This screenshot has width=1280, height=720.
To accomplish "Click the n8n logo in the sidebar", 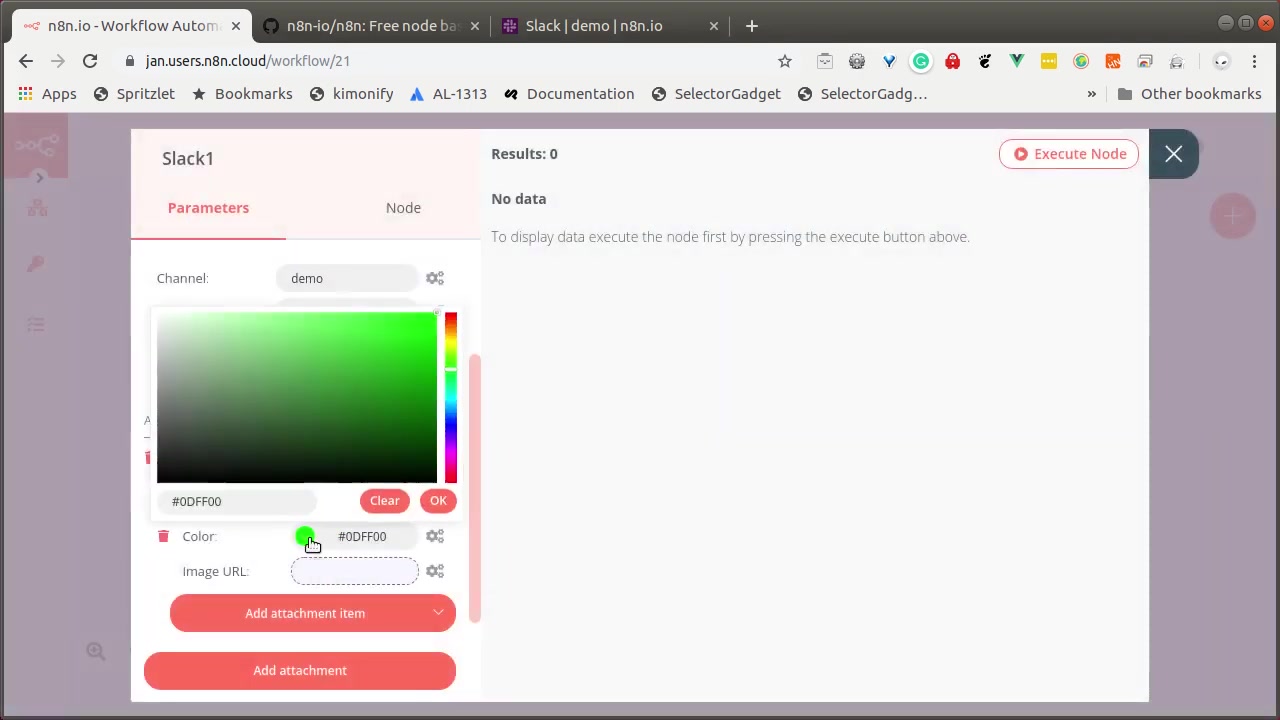I will coord(35,146).
